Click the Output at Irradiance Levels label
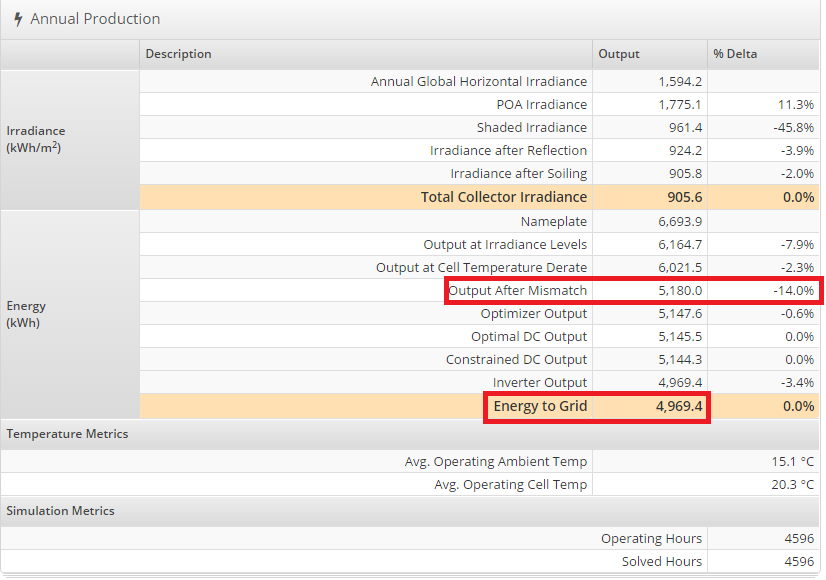Viewport: 826px width, 580px height. 505,244
